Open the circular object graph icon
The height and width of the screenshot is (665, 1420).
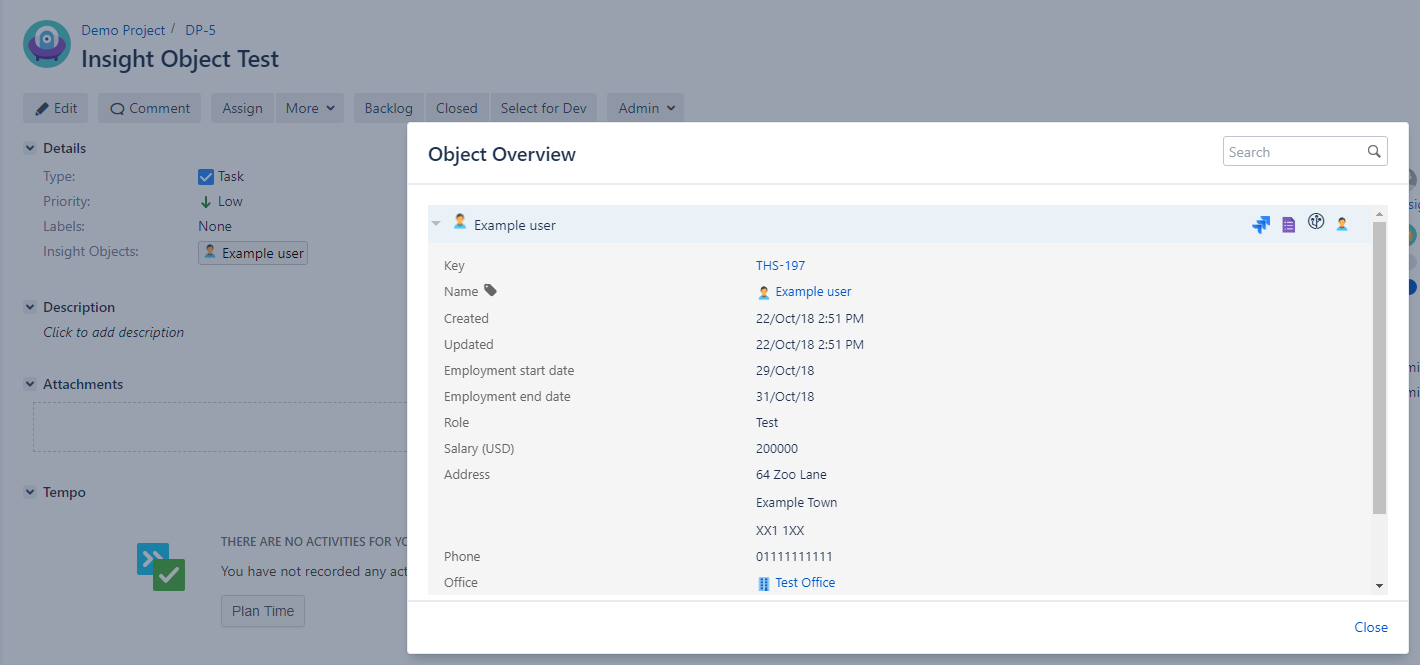pyautogui.click(x=1316, y=222)
